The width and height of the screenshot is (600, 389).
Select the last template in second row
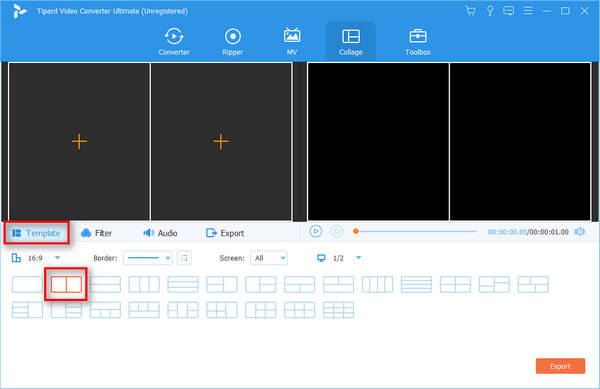point(338,310)
